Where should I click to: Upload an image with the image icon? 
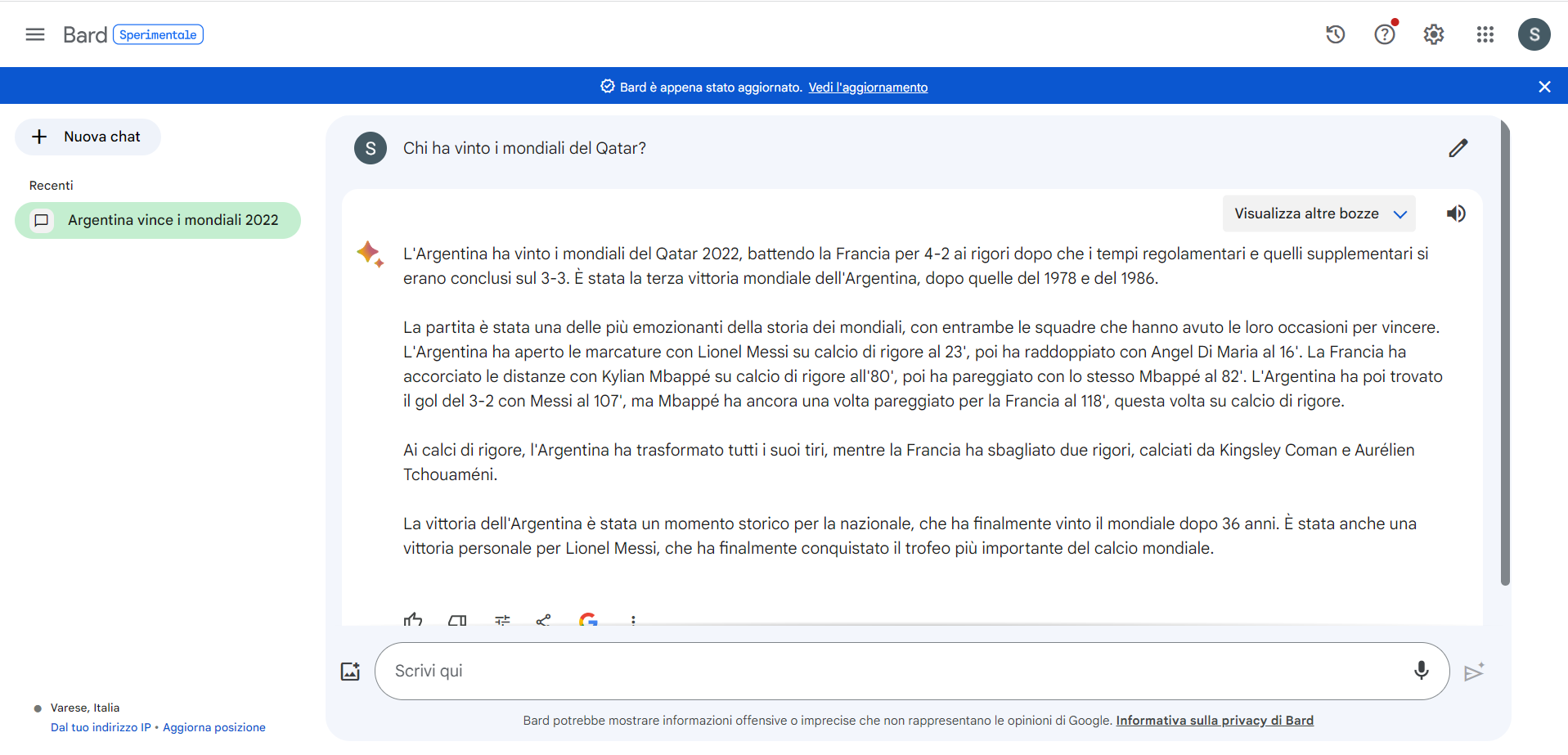click(x=350, y=672)
